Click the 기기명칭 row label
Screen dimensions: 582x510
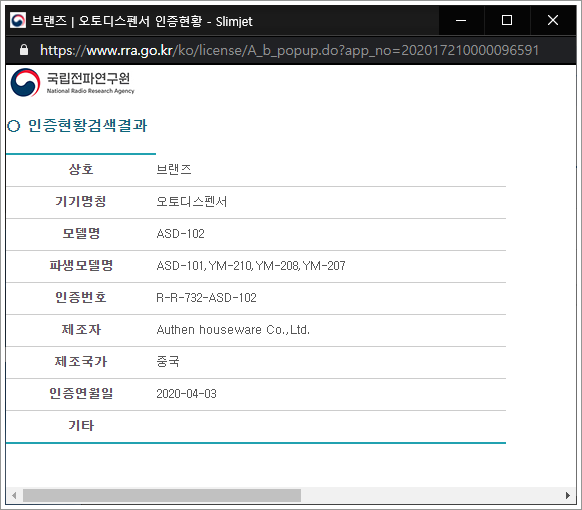click(81, 202)
